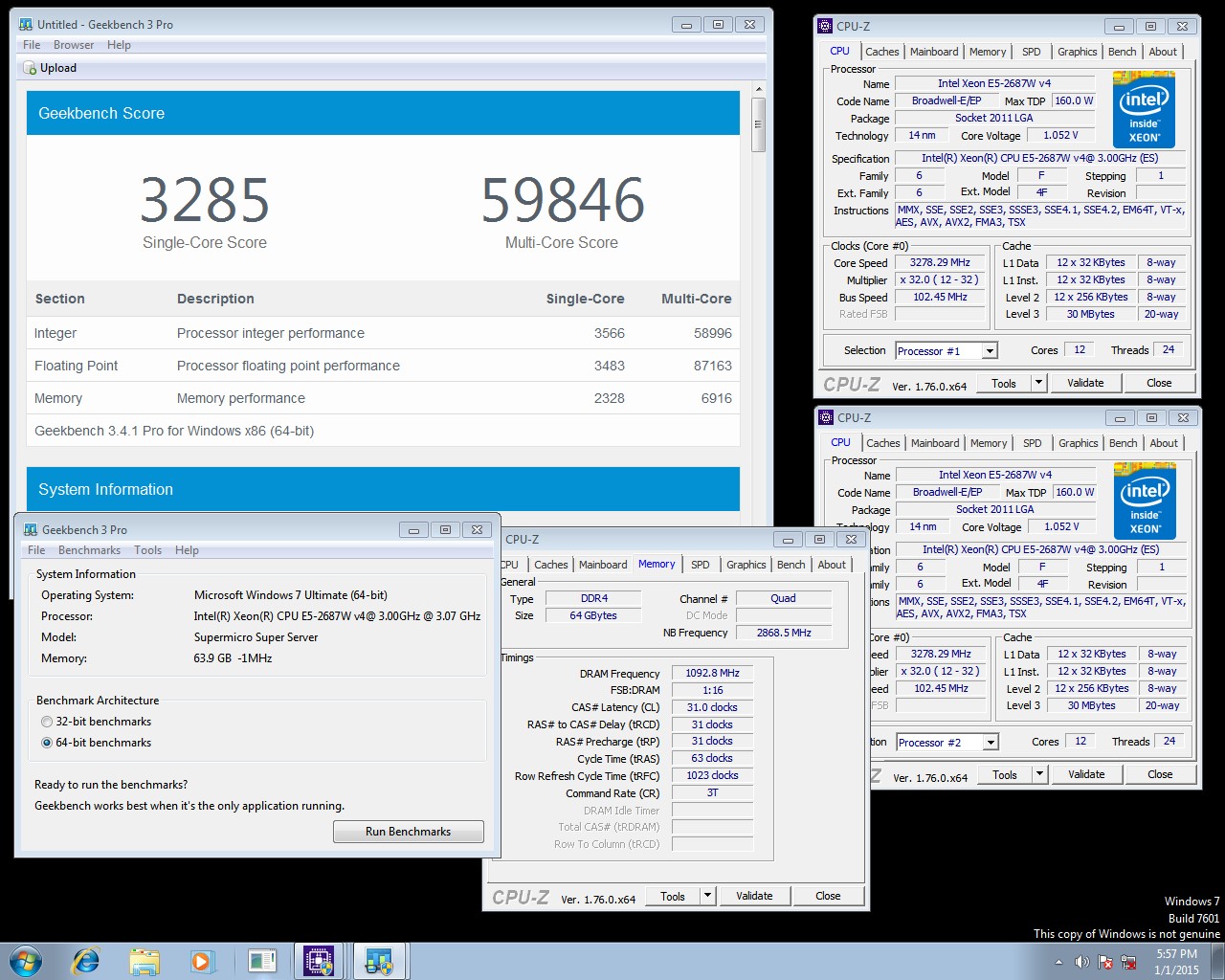Click the Action Center flag tray icon
Image resolution: width=1225 pixels, height=980 pixels.
coord(1105,962)
